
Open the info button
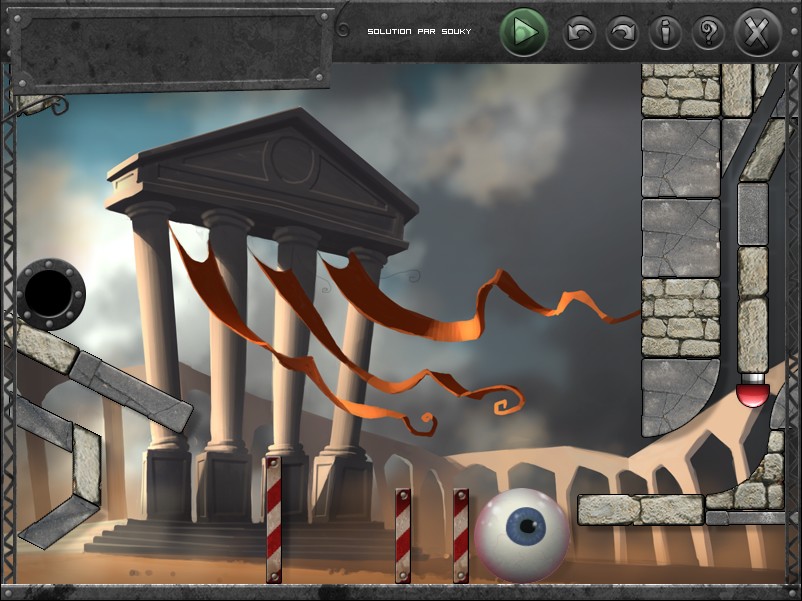pyautogui.click(x=665, y=33)
